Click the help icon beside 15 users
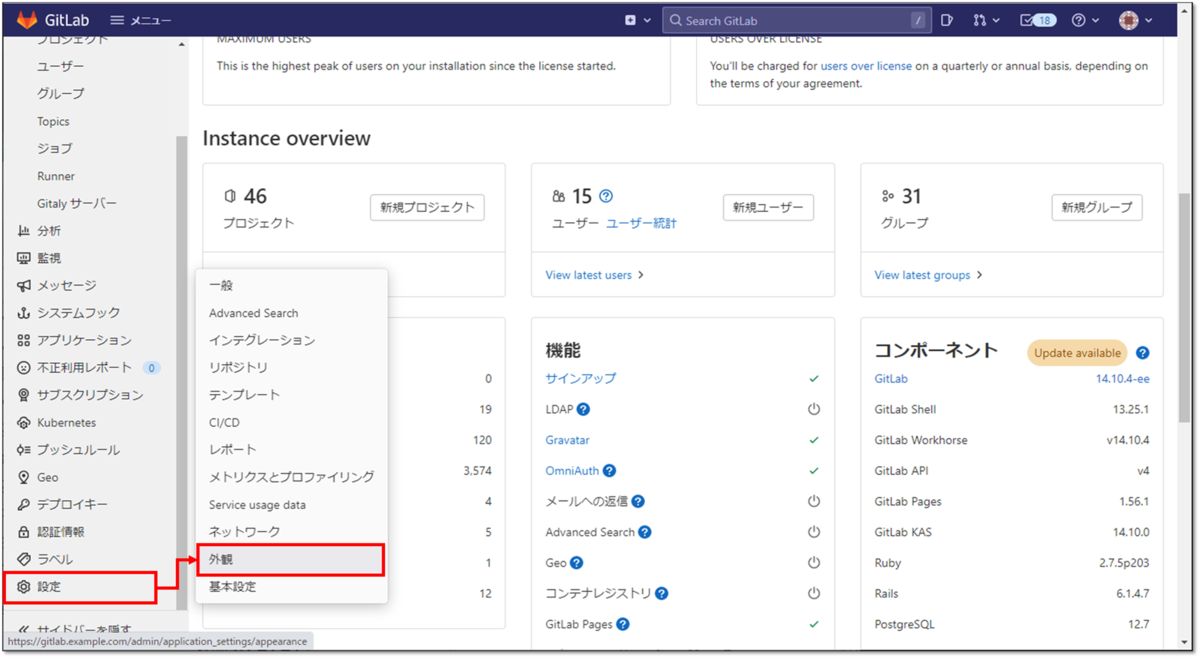 (x=606, y=197)
